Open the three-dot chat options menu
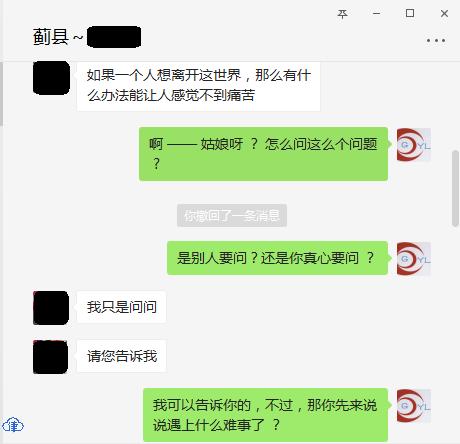 436,40
